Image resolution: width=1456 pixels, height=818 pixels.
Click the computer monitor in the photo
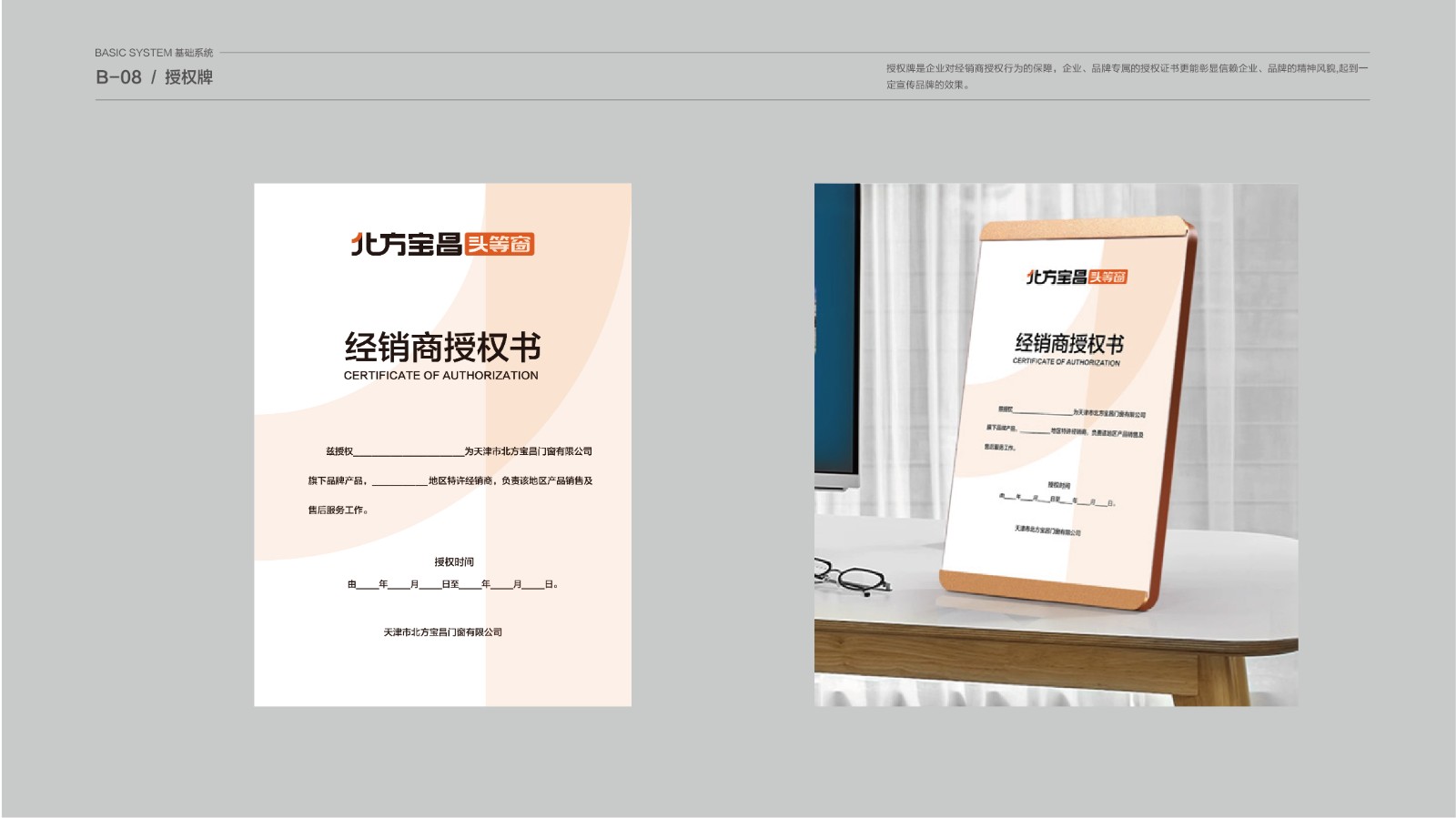click(836, 346)
